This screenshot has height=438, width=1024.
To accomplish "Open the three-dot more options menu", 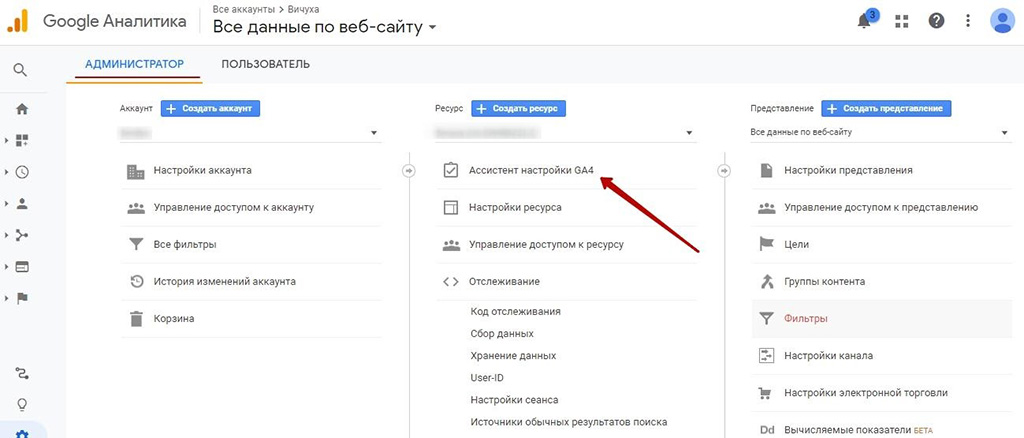I will (968, 22).
